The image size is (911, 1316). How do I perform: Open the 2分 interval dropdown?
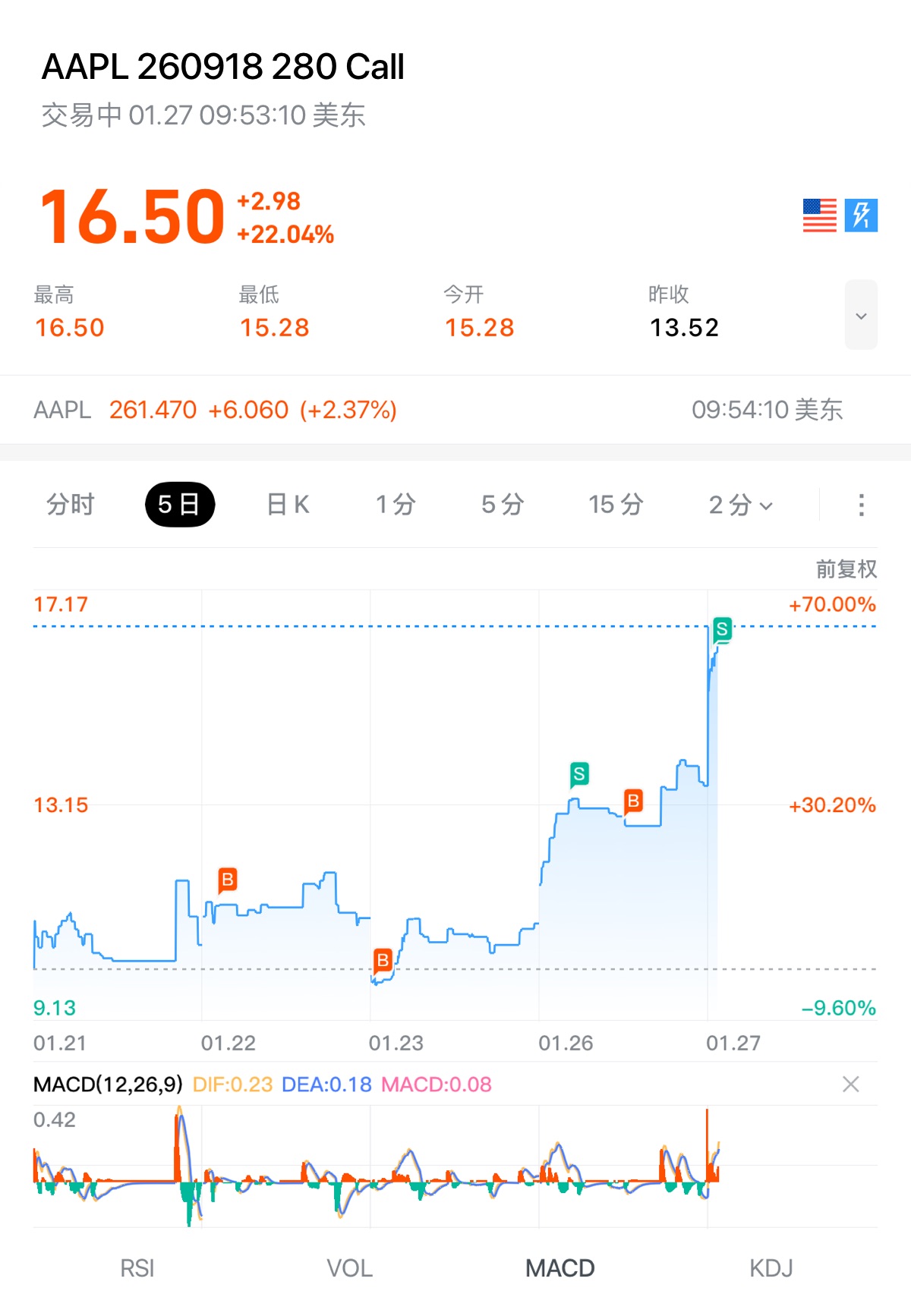click(740, 505)
